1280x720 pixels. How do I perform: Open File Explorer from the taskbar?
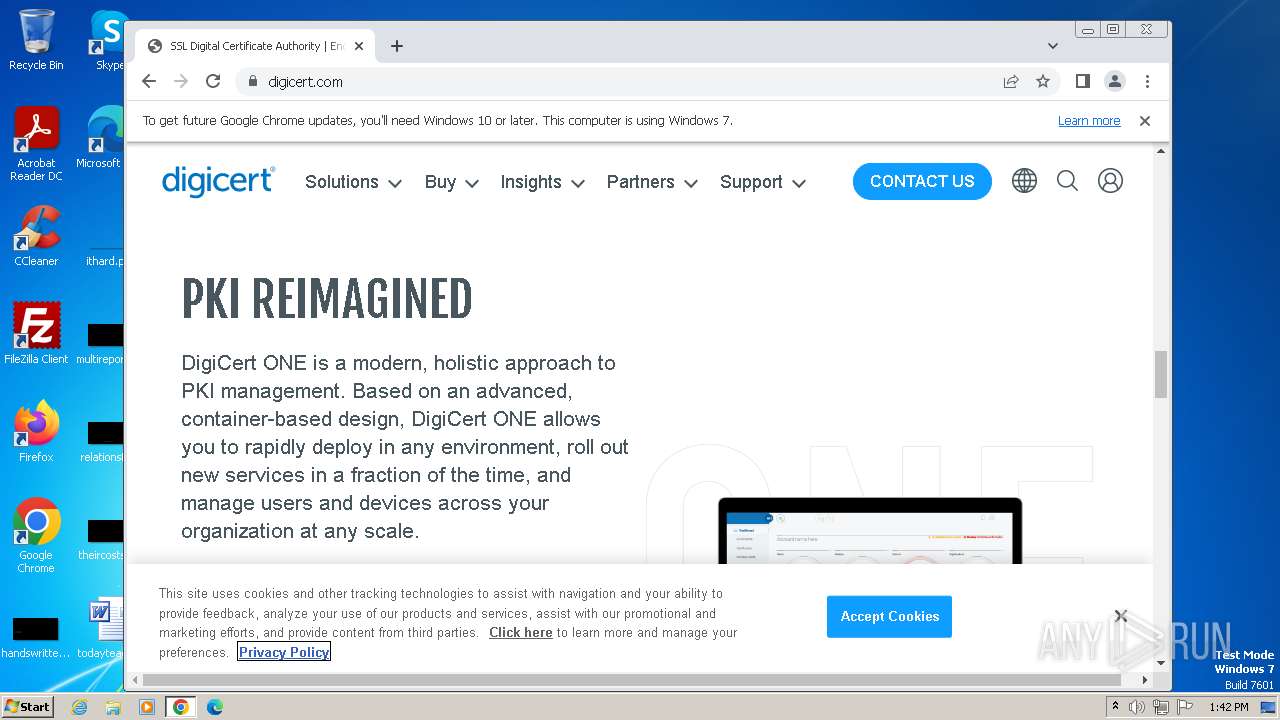point(113,707)
